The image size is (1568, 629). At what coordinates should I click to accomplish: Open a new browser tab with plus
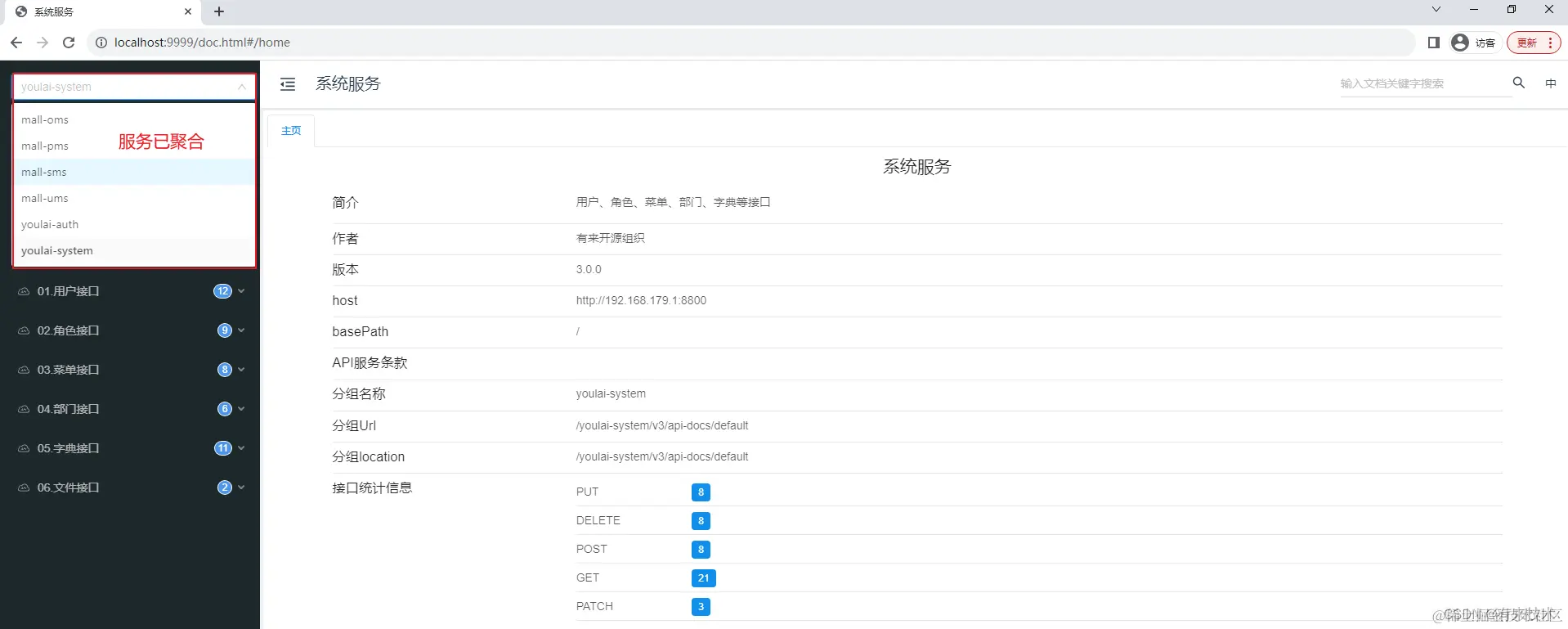click(219, 11)
